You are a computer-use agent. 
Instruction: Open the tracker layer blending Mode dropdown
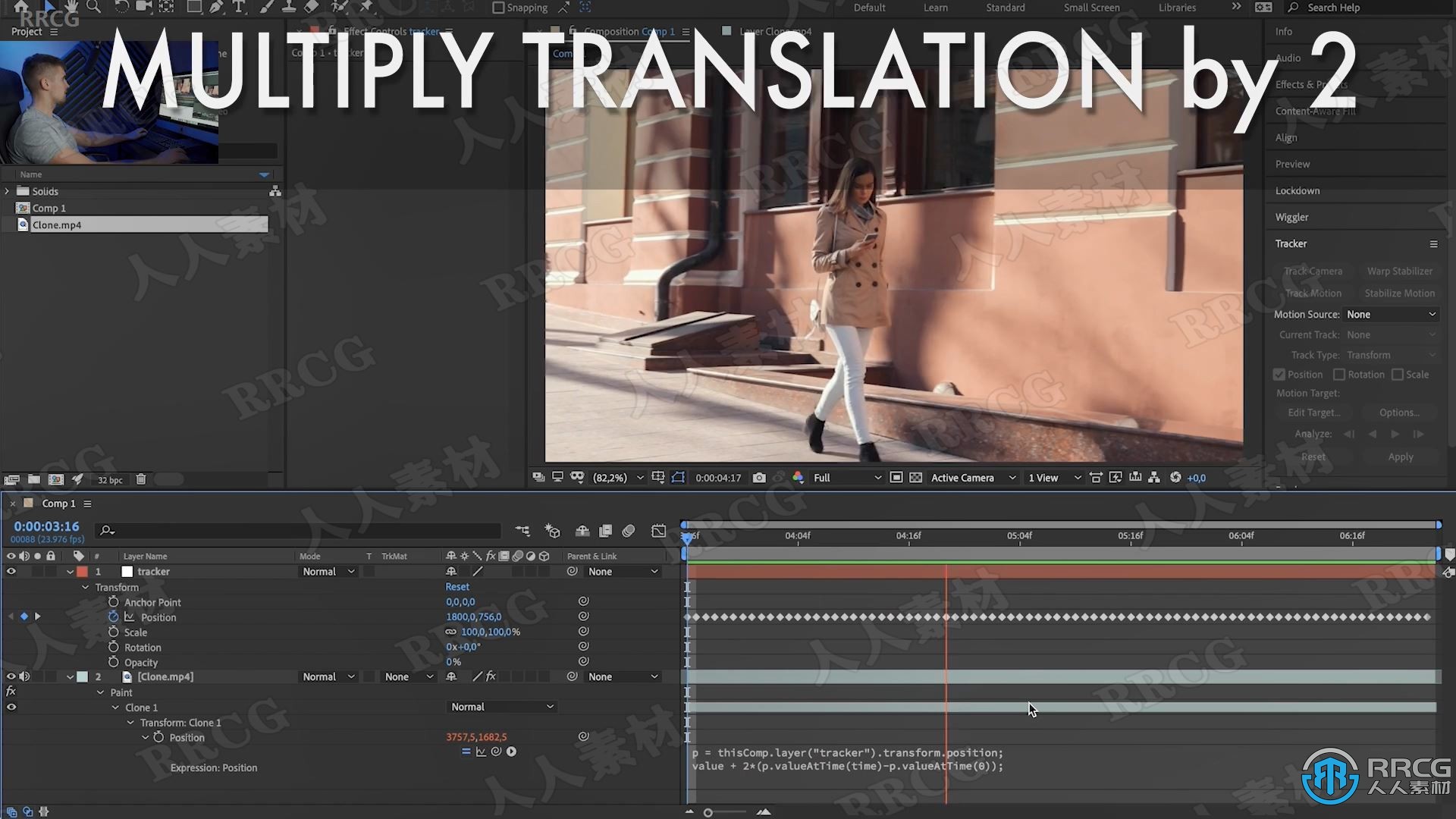click(x=328, y=572)
